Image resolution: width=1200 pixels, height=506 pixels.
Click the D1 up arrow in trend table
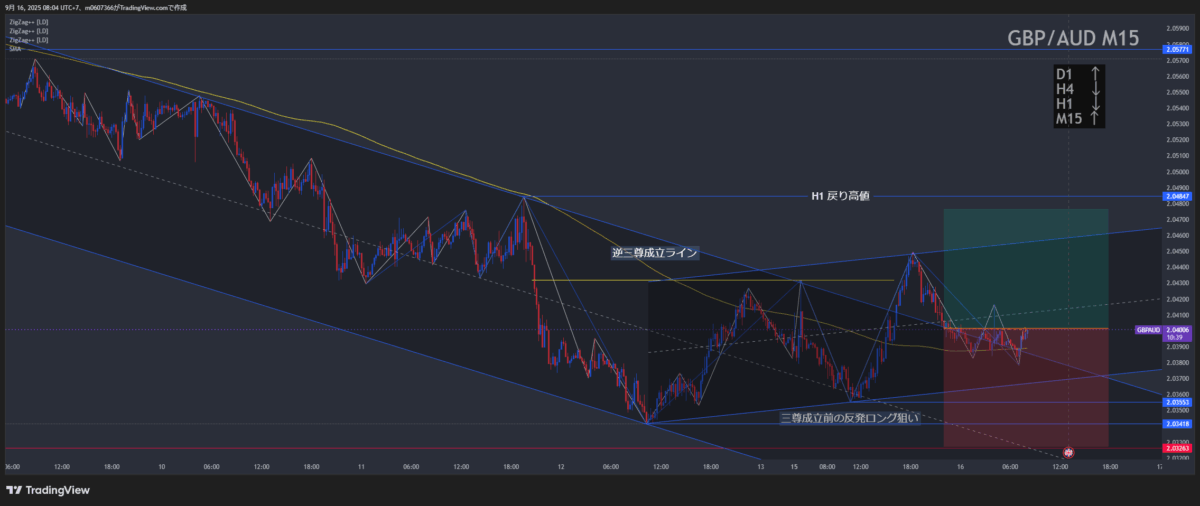tap(1096, 74)
